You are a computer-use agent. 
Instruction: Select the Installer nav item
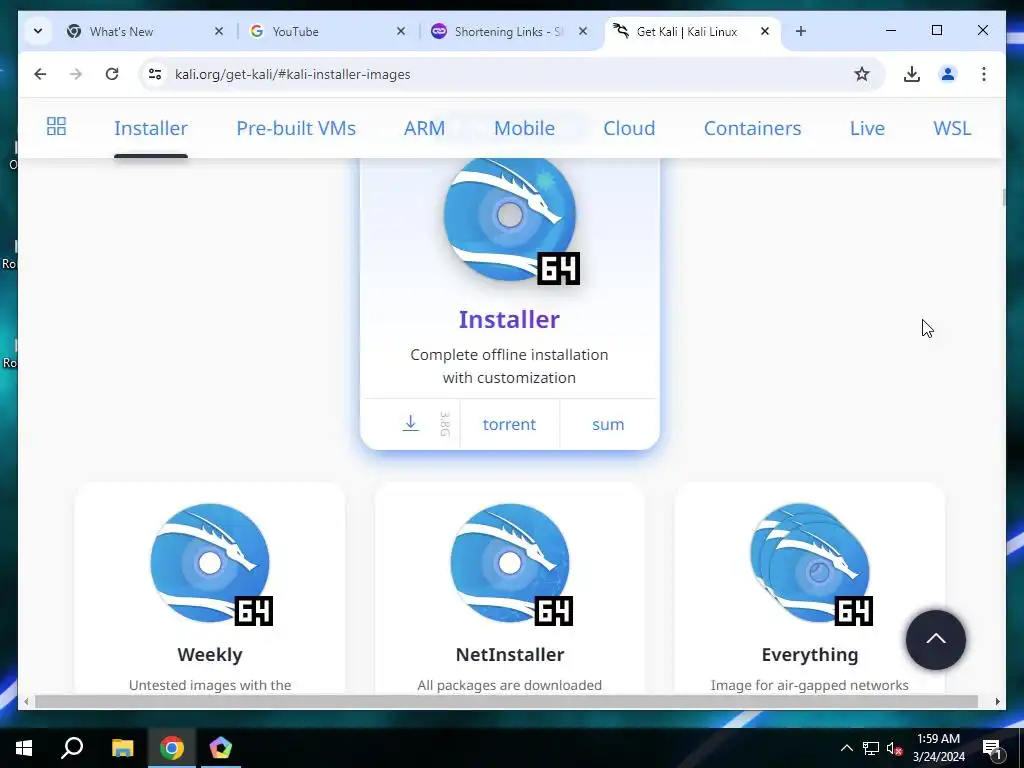coord(151,128)
